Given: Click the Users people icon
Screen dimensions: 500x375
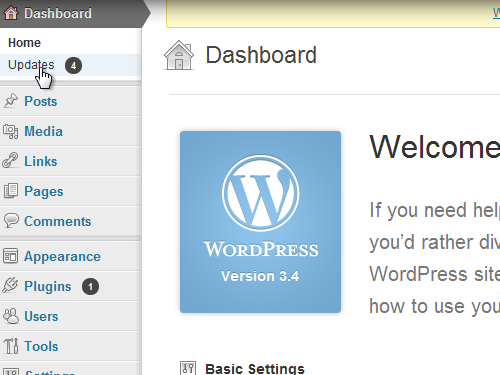Looking at the screenshot, I should point(11,316).
